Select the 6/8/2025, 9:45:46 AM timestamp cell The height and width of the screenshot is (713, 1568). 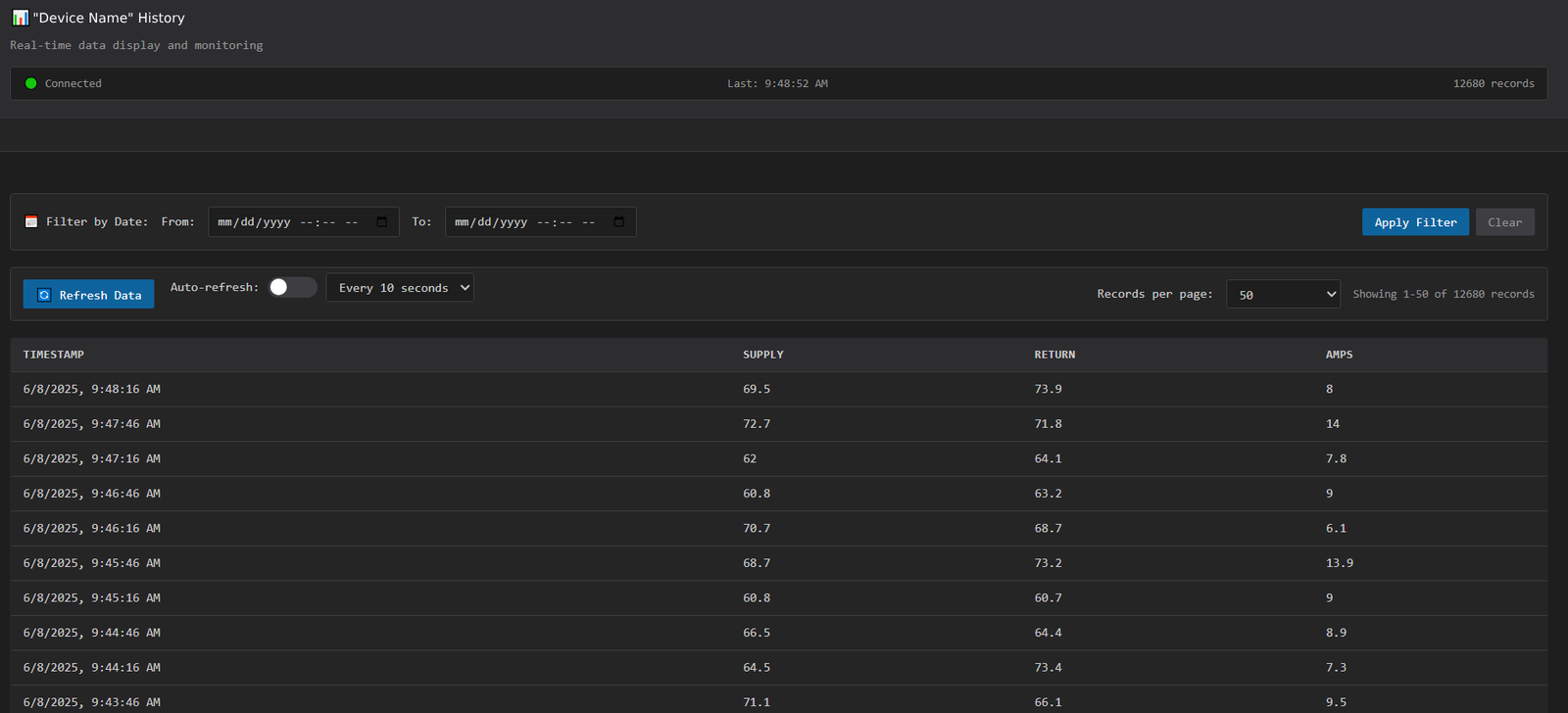[x=92, y=563]
